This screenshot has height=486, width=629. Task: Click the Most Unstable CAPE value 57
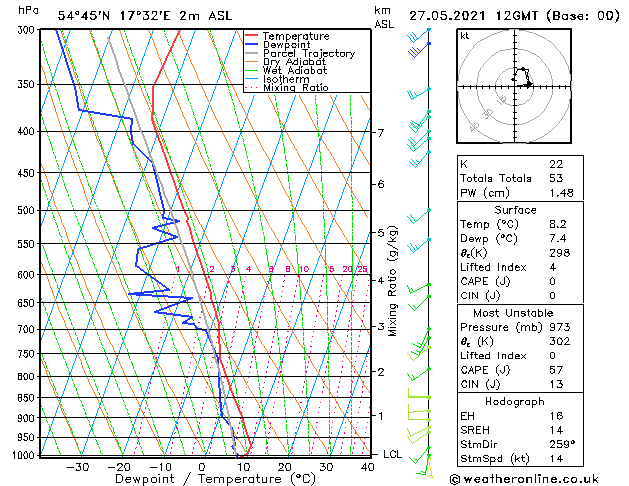[556, 370]
